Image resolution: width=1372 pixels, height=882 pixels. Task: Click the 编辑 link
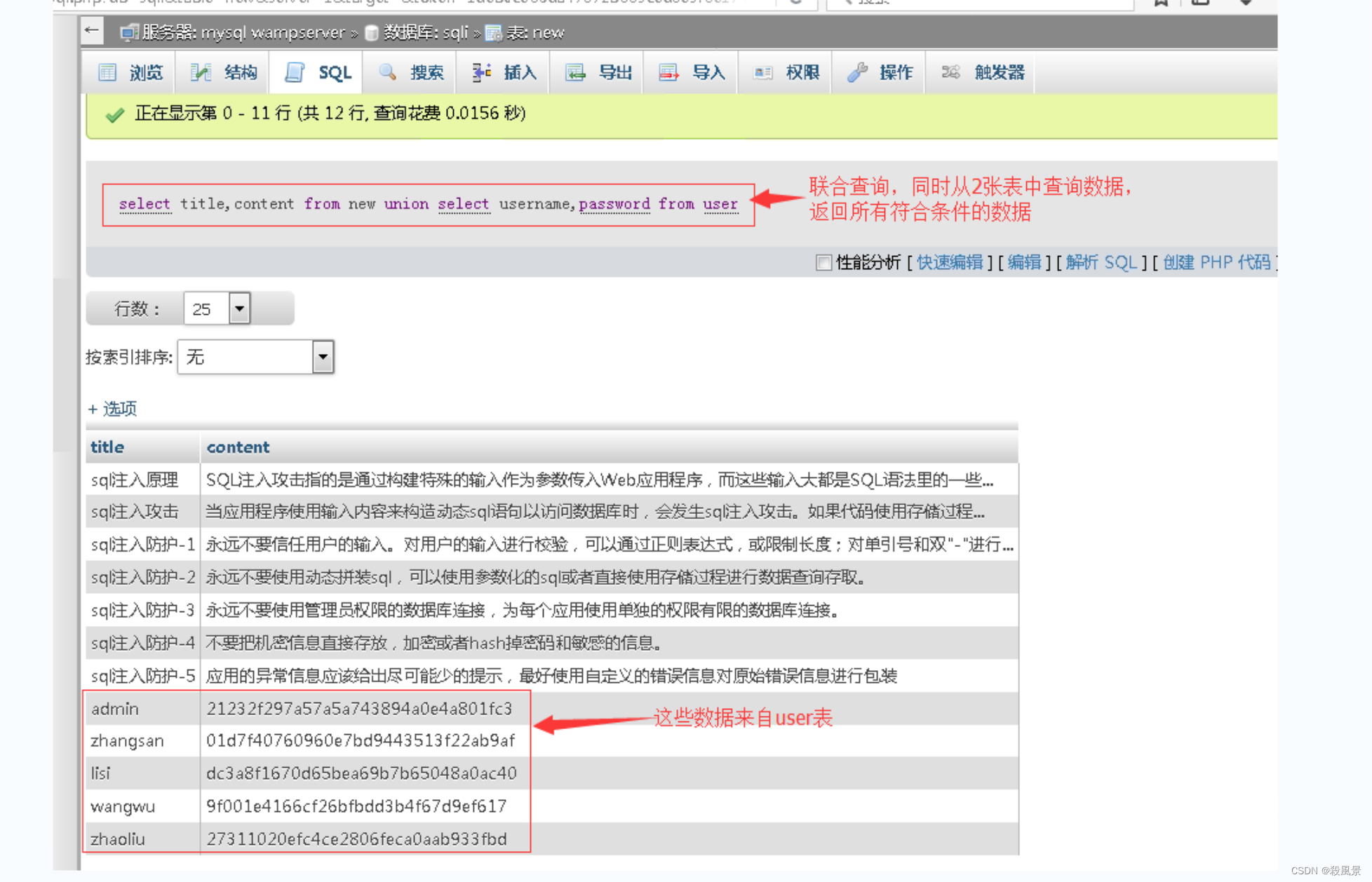pos(1024,262)
